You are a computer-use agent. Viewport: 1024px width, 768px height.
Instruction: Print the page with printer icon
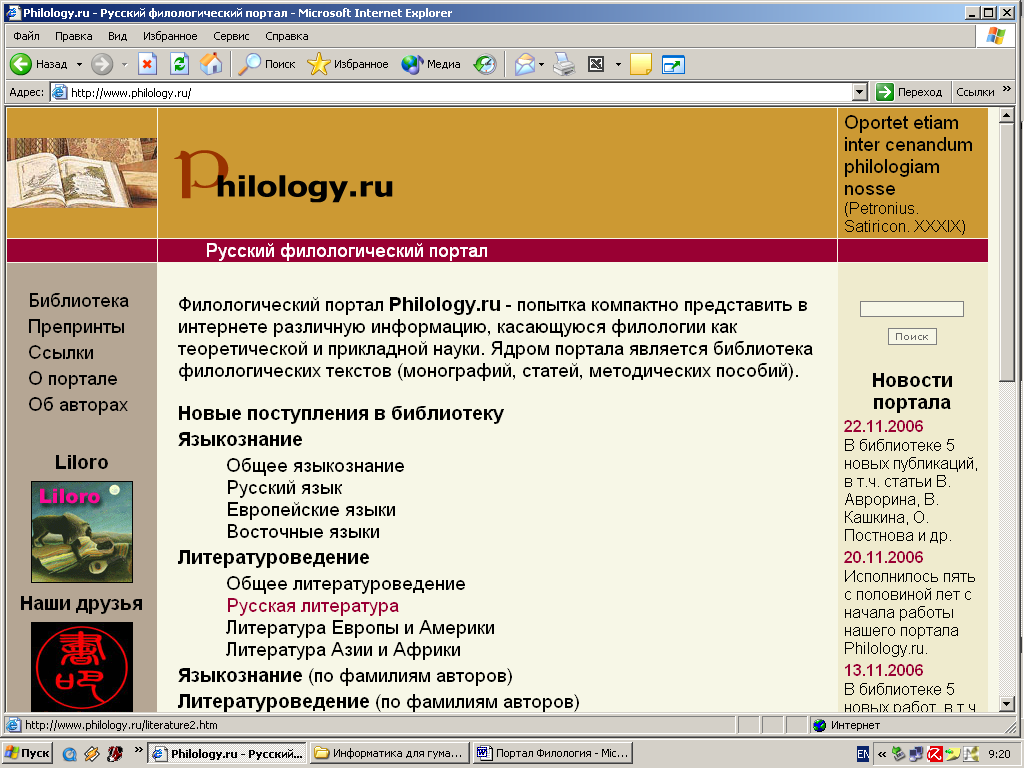click(x=564, y=64)
